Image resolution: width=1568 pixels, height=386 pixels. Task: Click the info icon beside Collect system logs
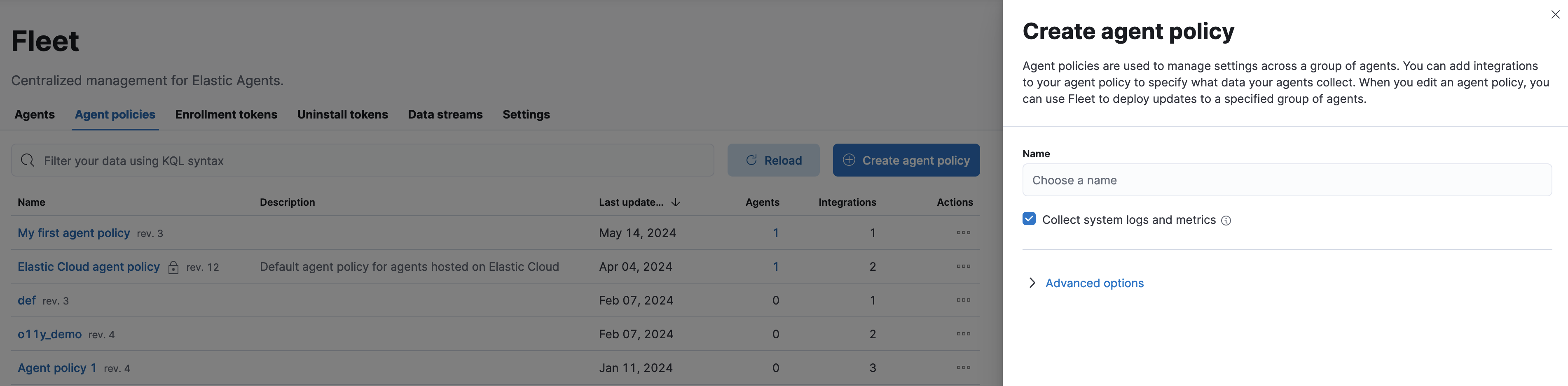pos(1226,221)
